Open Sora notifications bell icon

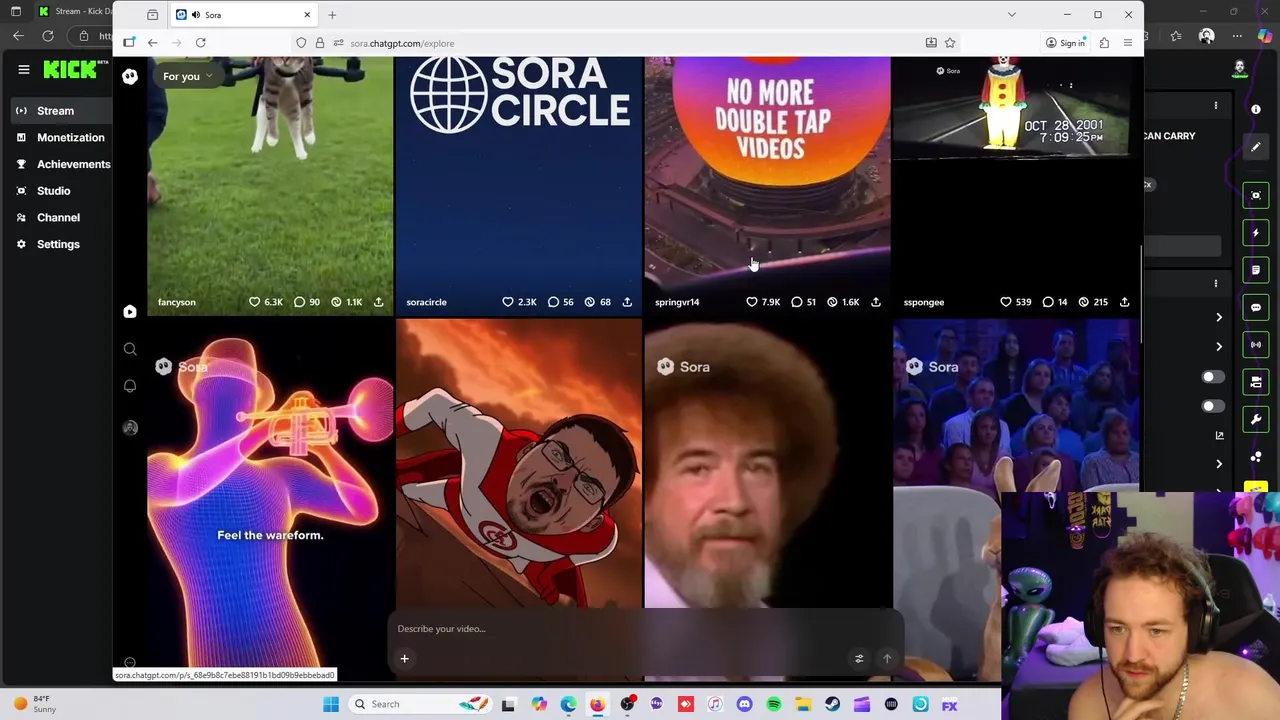tap(130, 386)
